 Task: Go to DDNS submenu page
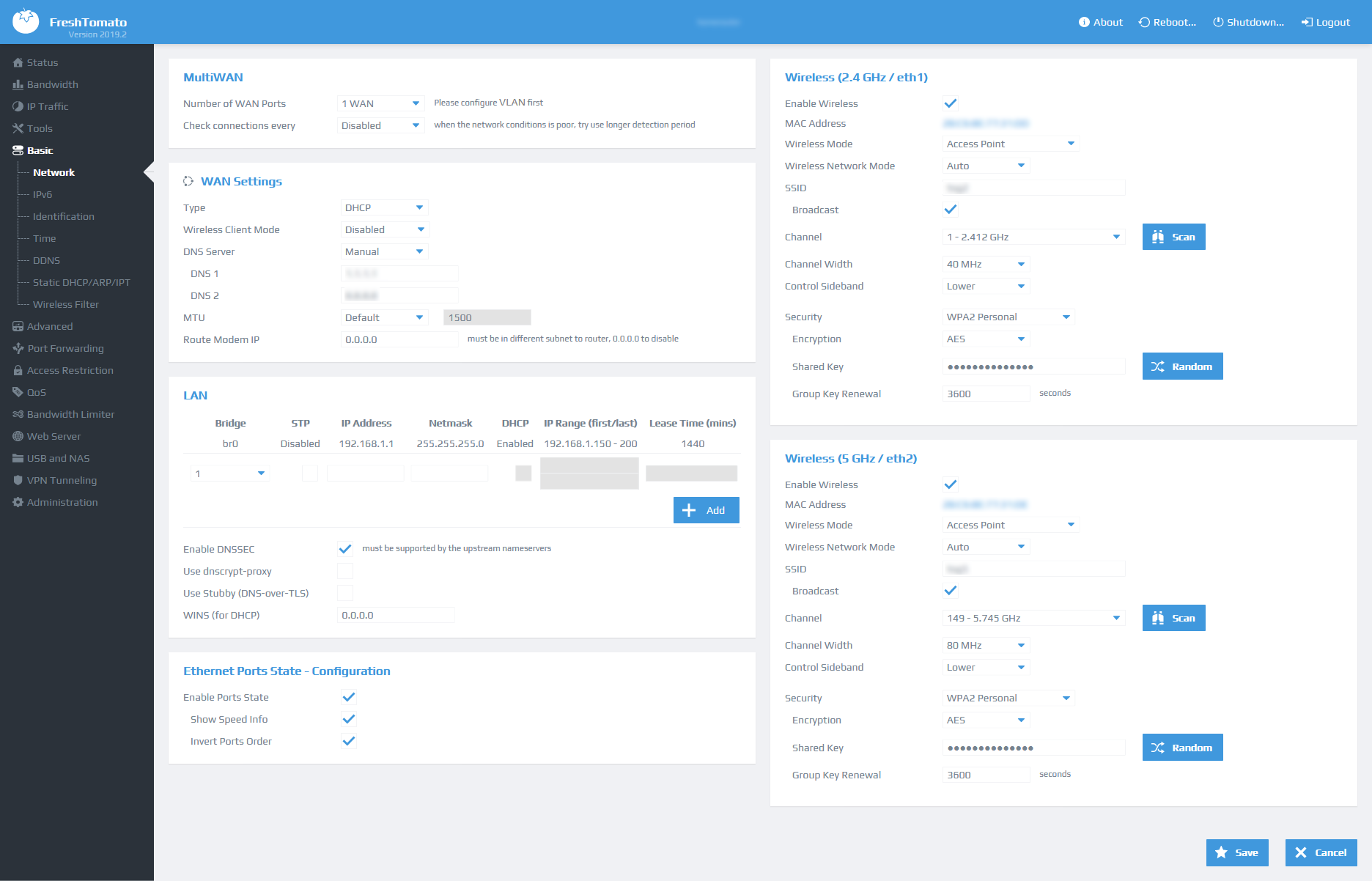pos(47,260)
